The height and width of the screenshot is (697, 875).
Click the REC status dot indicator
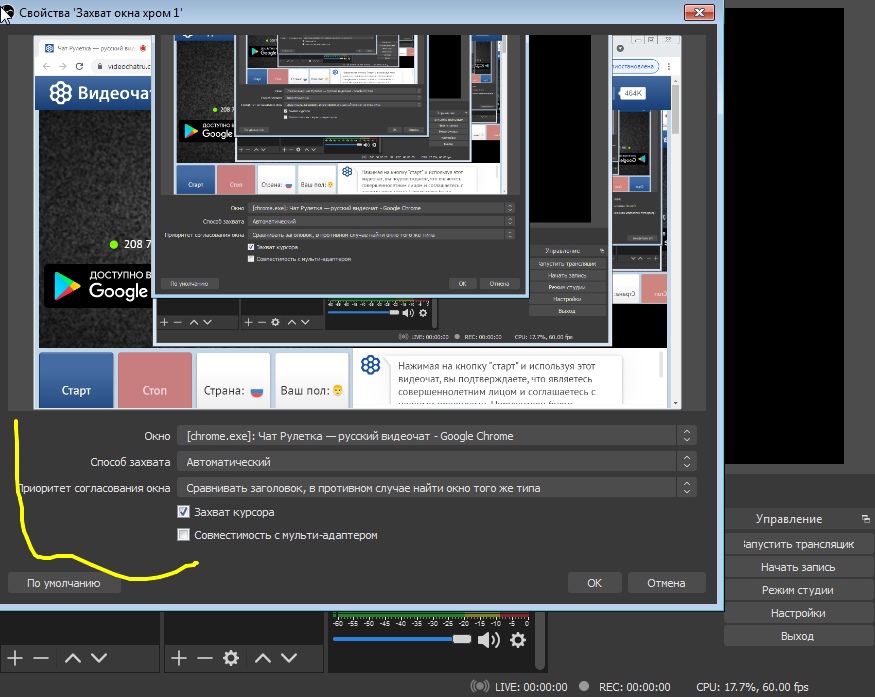click(584, 686)
